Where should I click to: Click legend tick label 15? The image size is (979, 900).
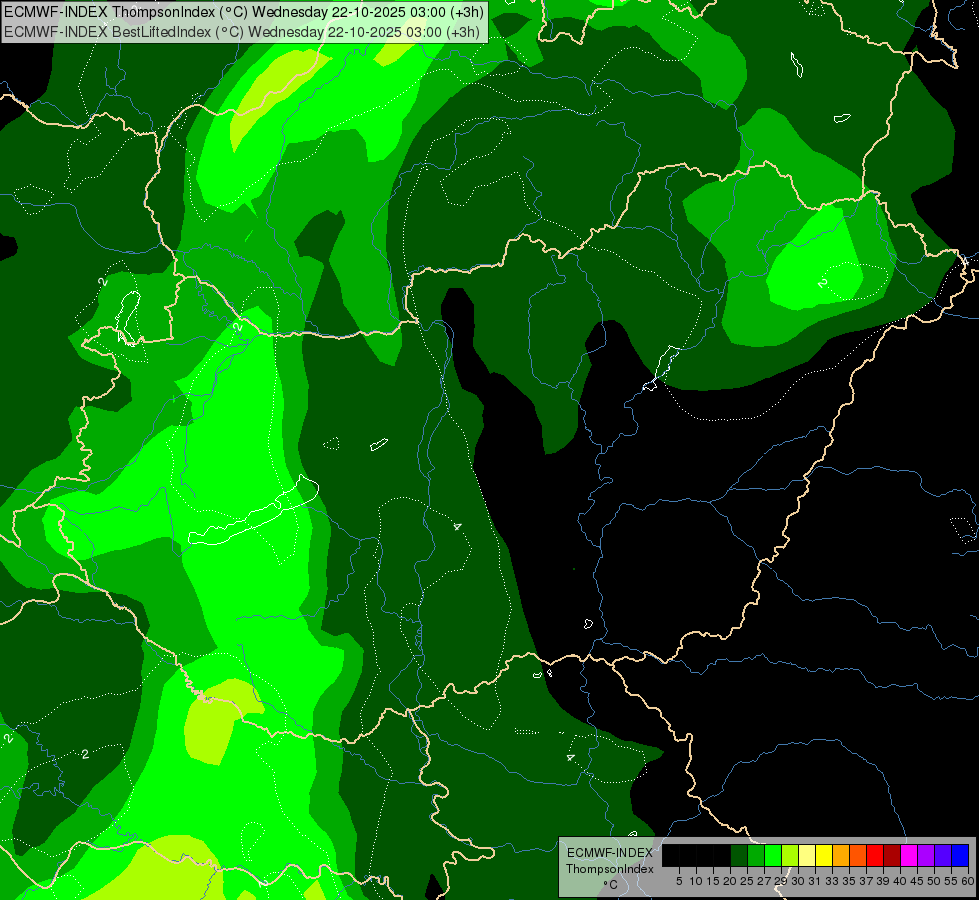point(713,881)
